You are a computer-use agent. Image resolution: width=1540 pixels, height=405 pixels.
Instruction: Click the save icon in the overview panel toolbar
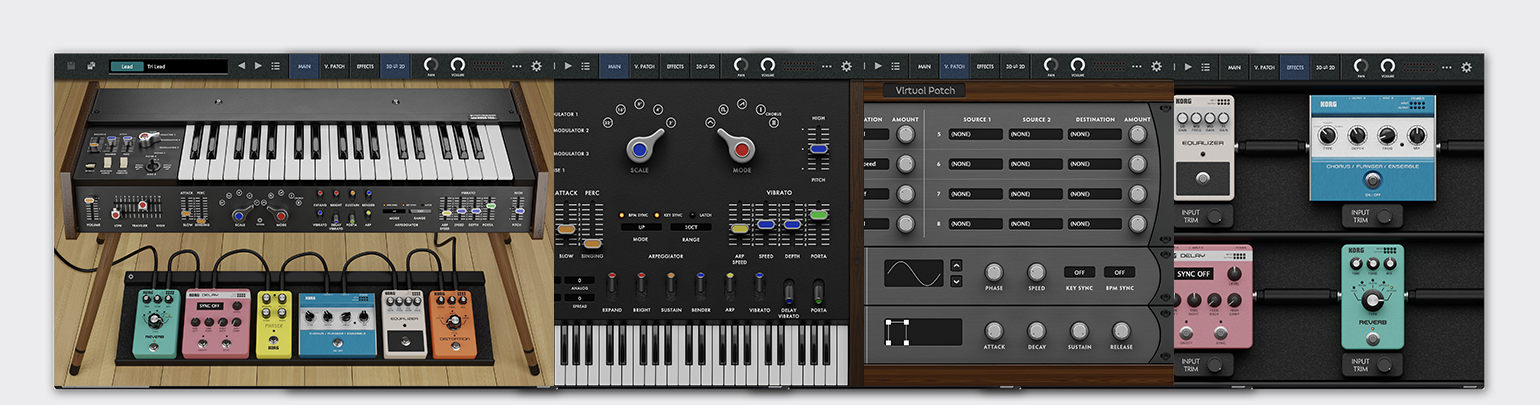(71, 66)
